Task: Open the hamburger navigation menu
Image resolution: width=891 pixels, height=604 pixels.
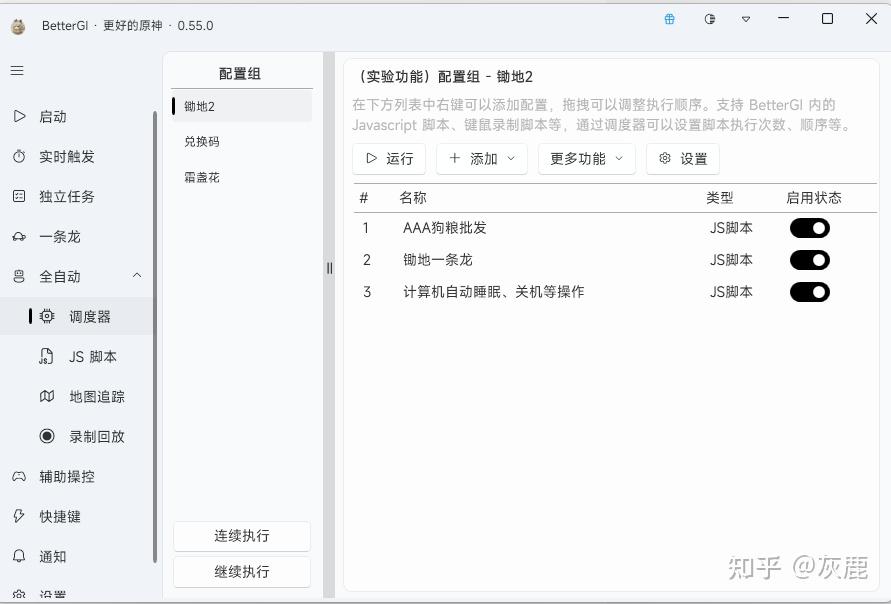Action: click(x=17, y=70)
